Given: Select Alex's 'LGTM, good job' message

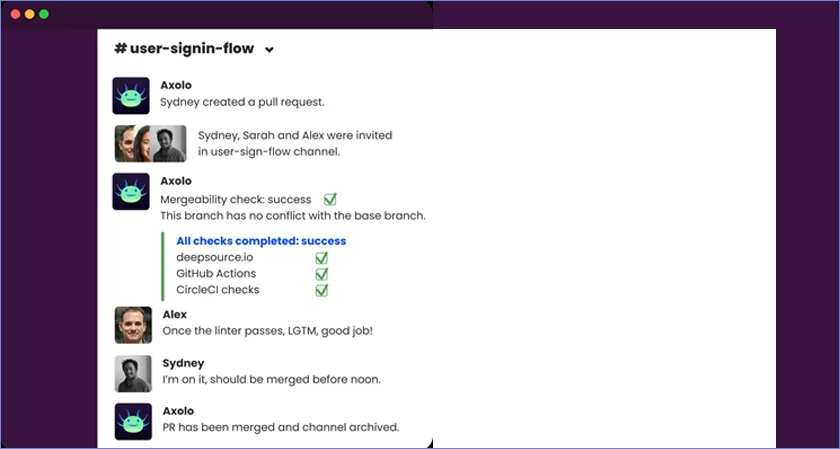Looking at the screenshot, I should coord(268,331).
